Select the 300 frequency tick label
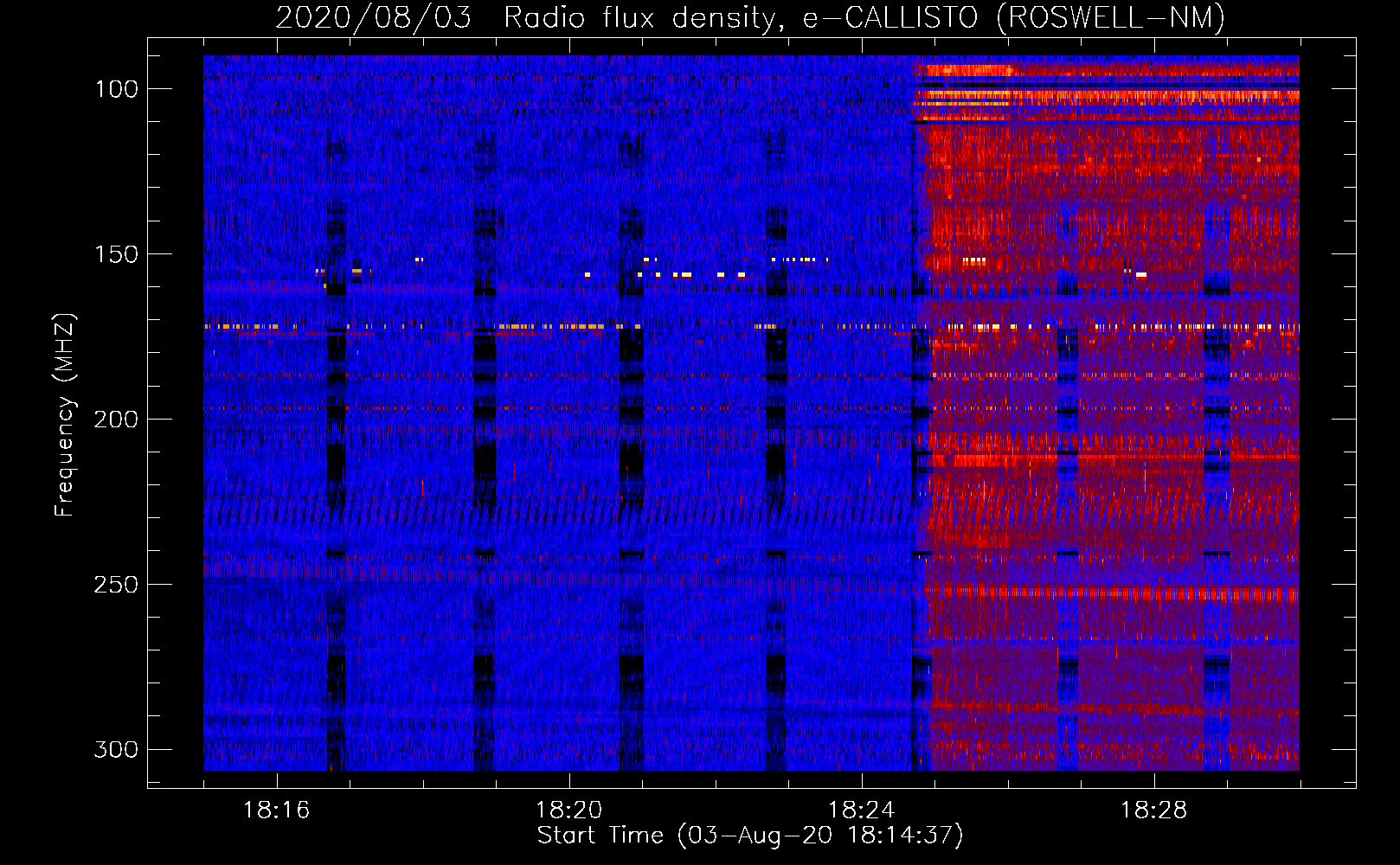 (116, 749)
